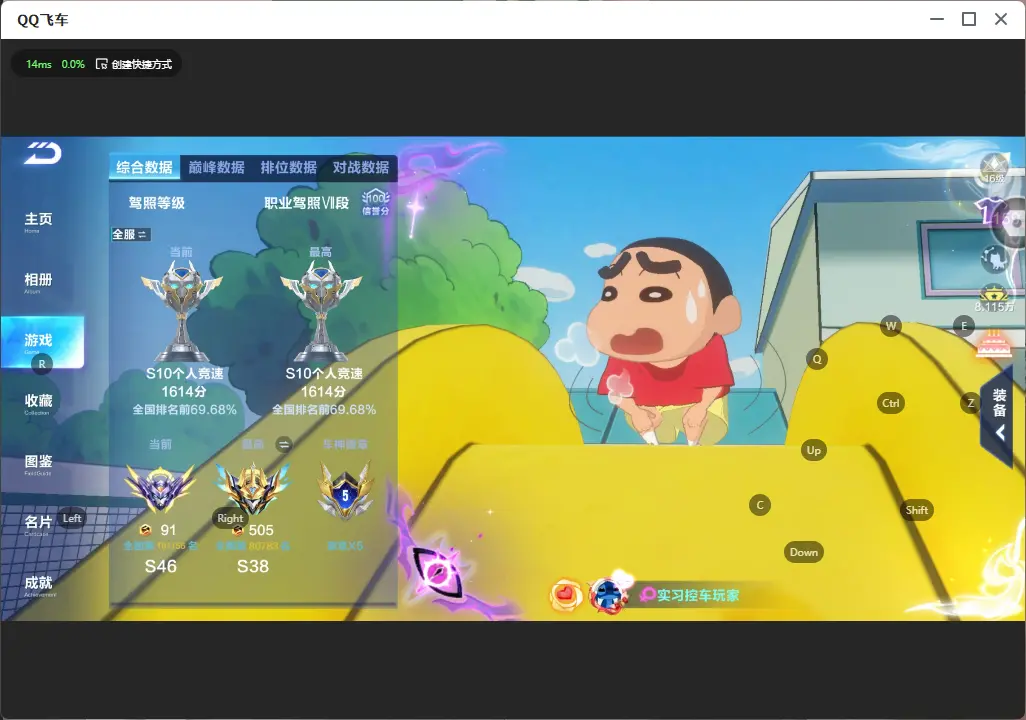This screenshot has width=1026, height=720.
Task: Switch to the 对战数据 tab
Action: point(361,168)
